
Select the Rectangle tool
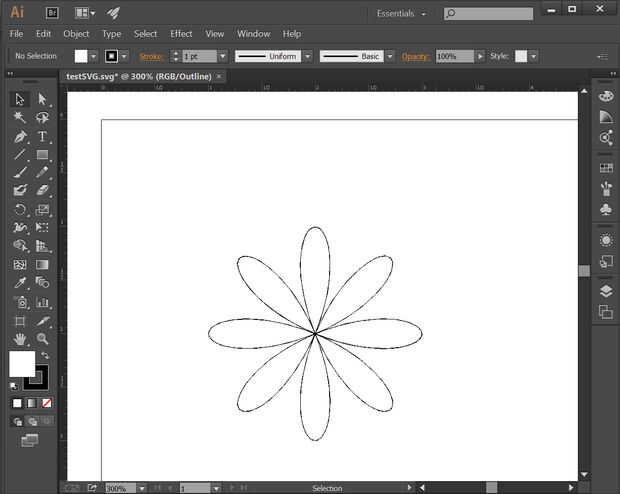point(42,154)
